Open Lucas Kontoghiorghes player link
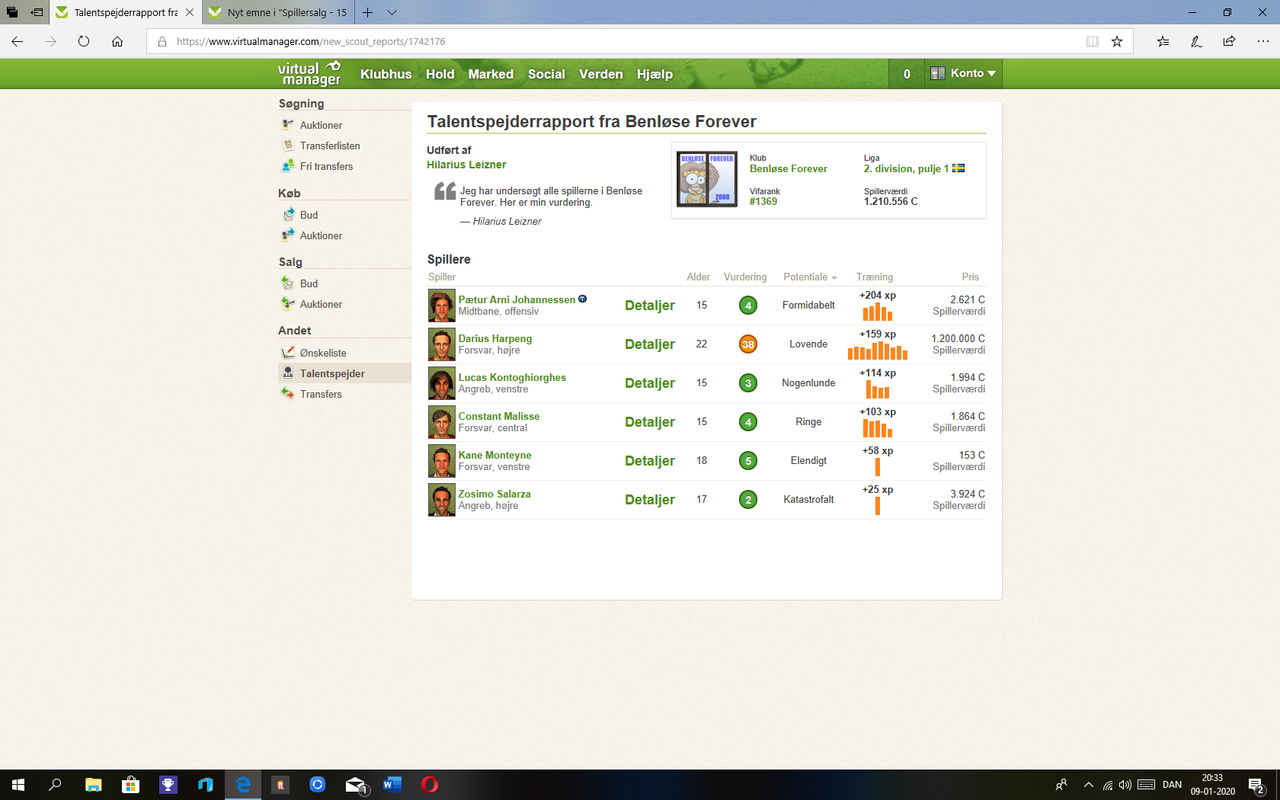Viewport: 1280px width, 800px height. (512, 377)
